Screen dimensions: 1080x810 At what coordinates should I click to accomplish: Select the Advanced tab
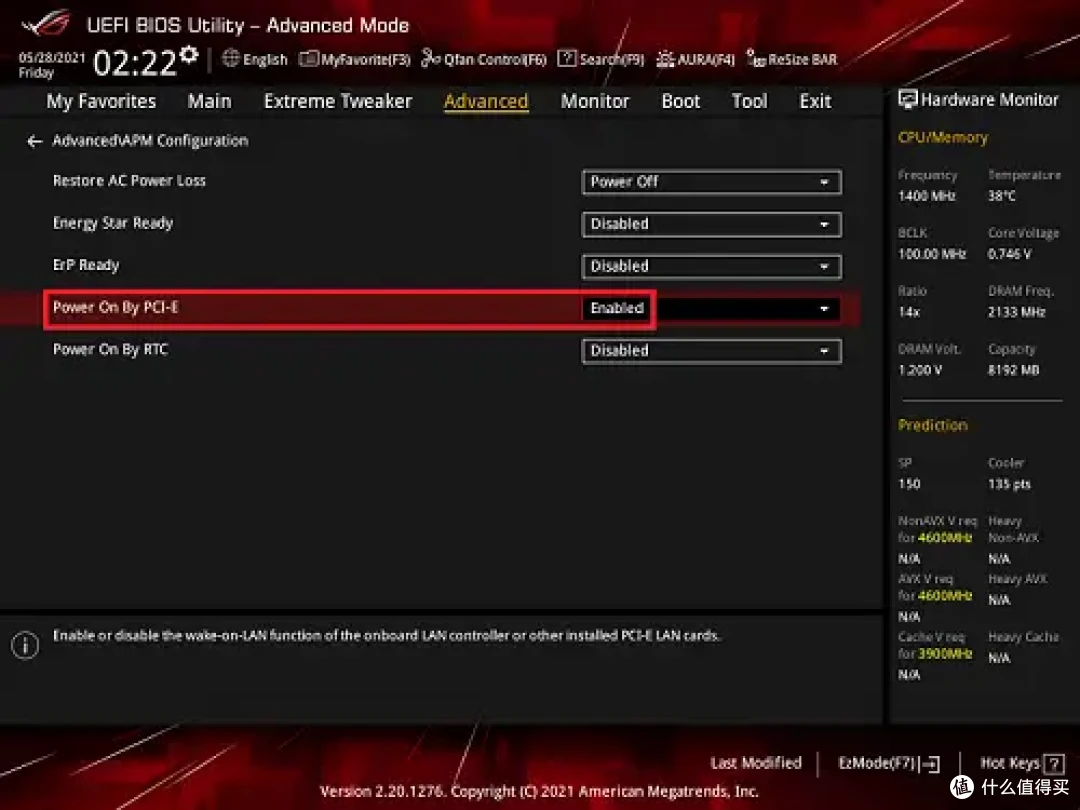(486, 101)
